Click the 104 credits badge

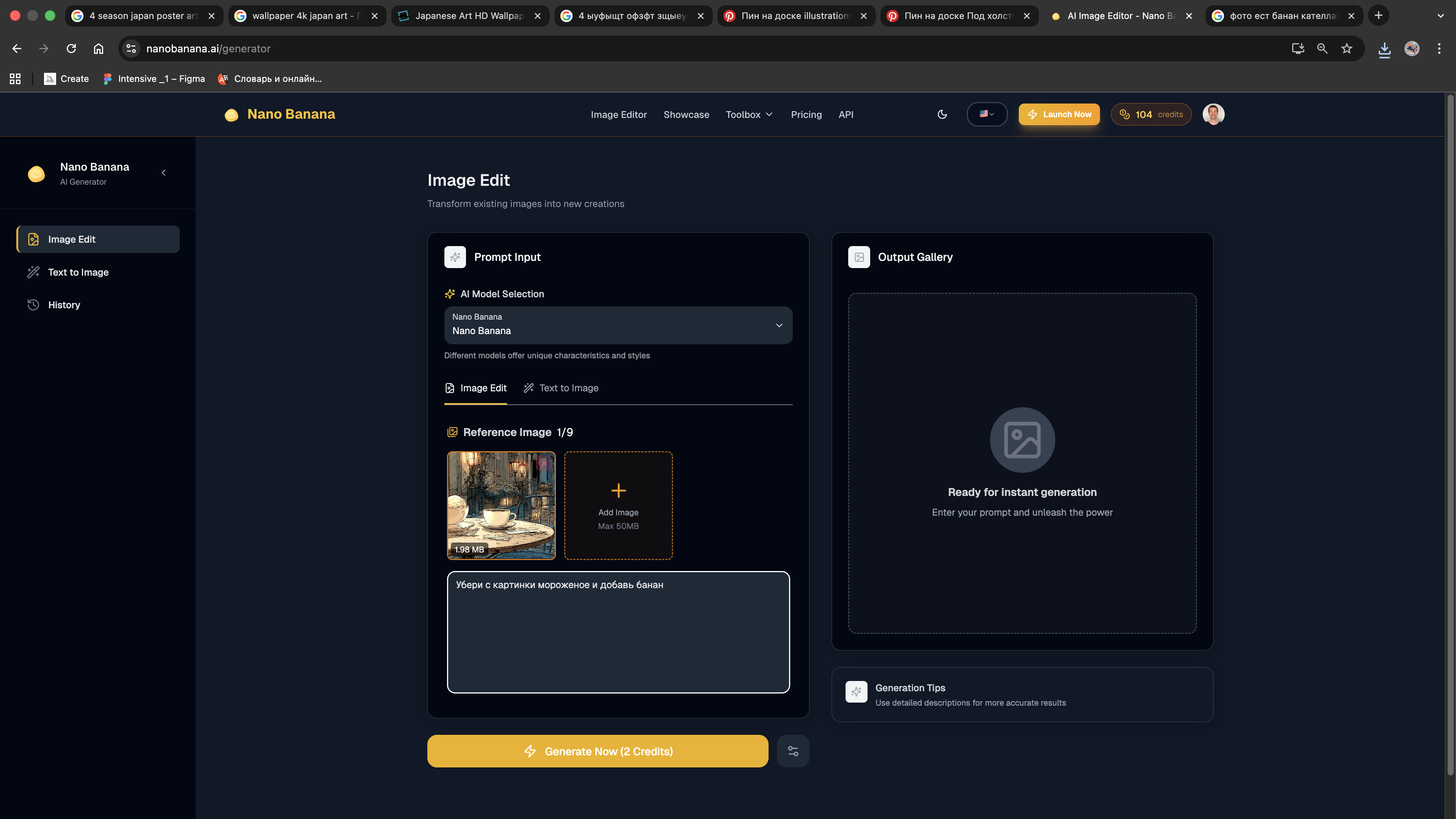coord(1151,114)
